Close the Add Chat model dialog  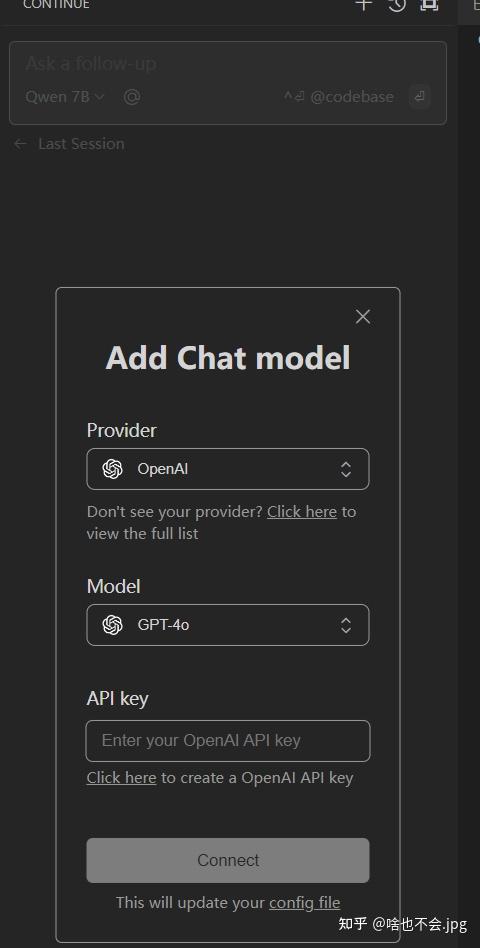(x=363, y=316)
